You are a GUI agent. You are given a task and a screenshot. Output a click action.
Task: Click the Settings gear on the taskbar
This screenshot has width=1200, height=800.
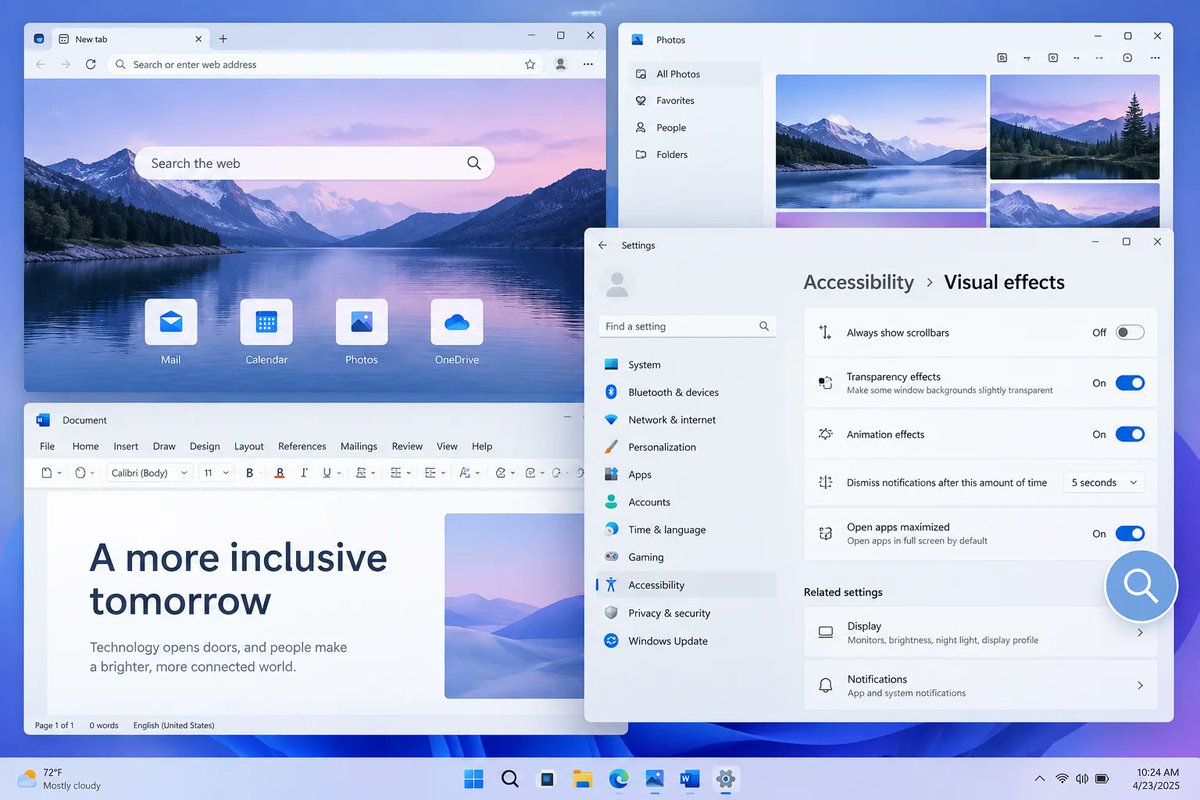[x=726, y=779]
